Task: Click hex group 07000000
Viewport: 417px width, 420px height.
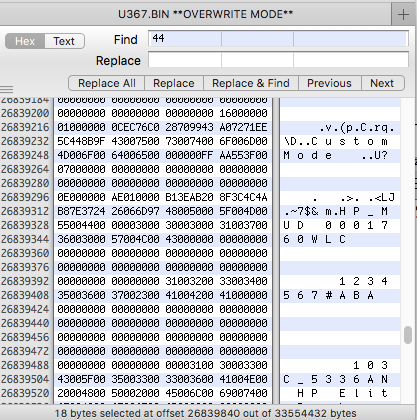Action: coord(81,169)
